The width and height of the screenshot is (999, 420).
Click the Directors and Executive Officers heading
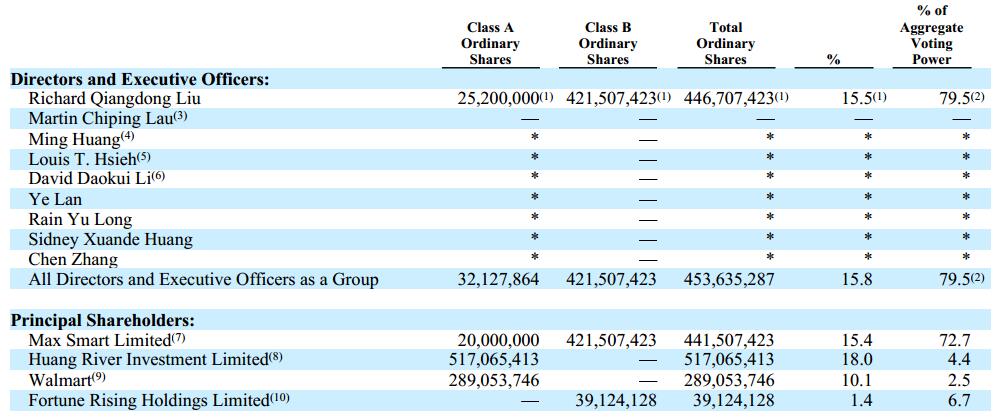point(140,80)
